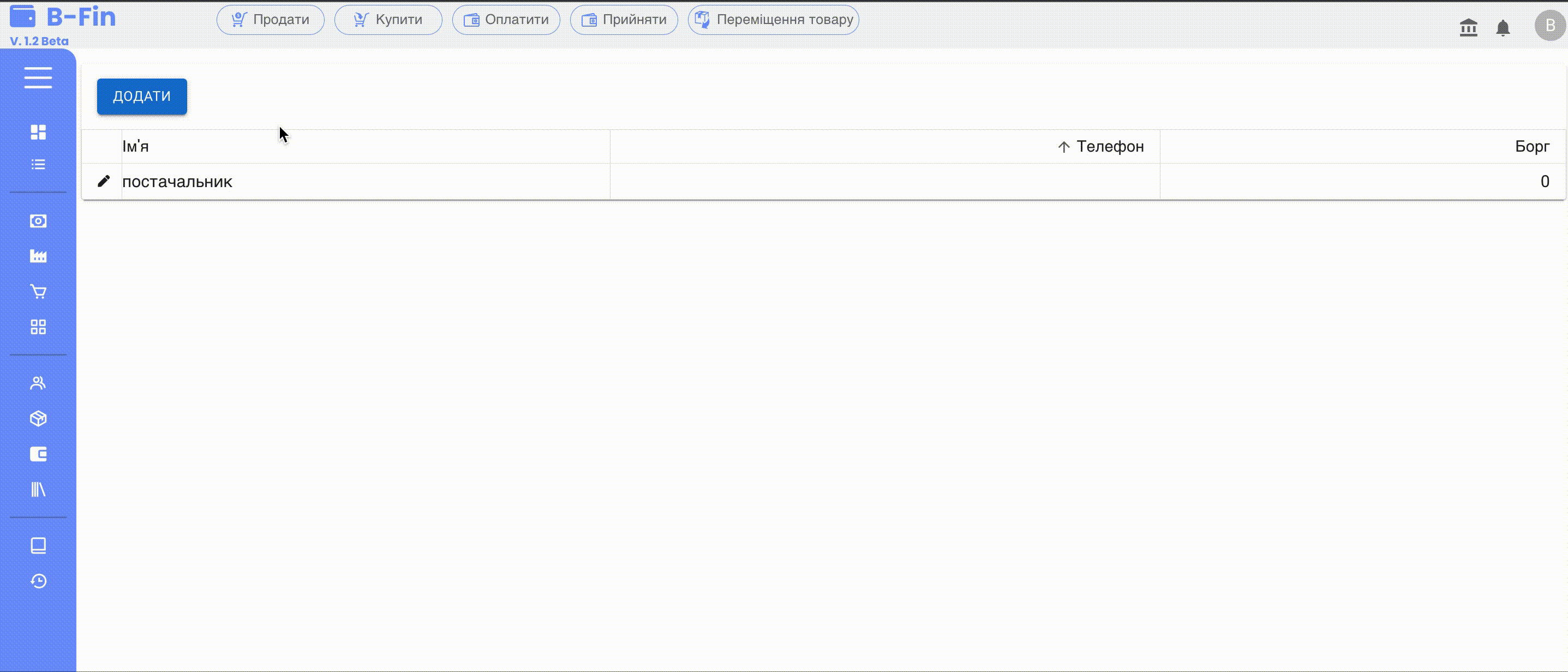The image size is (1568, 672).
Task: Toggle the sort arrow beside Телефон
Action: (x=1063, y=147)
